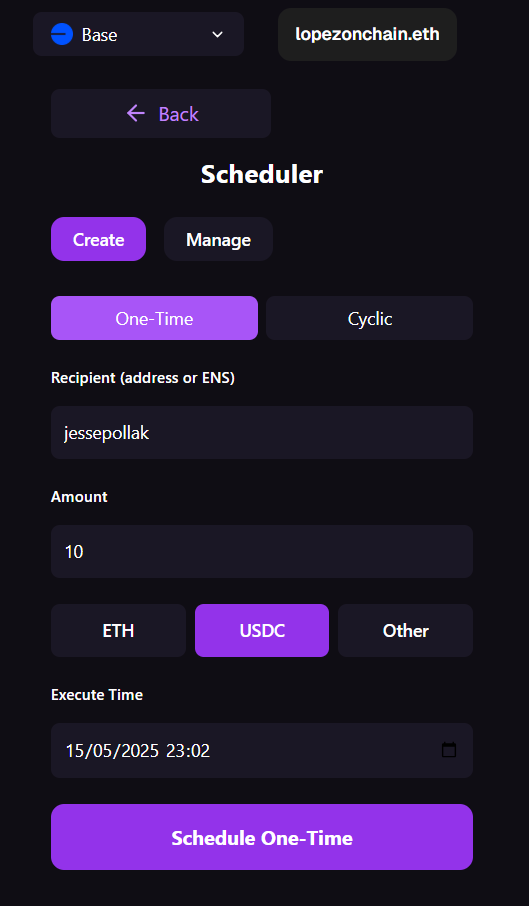The width and height of the screenshot is (529, 906).
Task: Expand the network chevron next to Base
Action: click(218, 35)
